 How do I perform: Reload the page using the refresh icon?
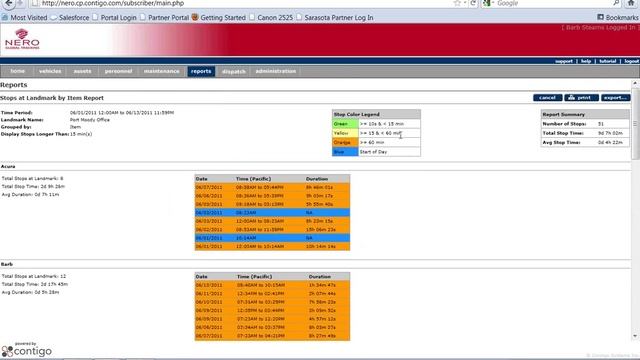(473, 3)
